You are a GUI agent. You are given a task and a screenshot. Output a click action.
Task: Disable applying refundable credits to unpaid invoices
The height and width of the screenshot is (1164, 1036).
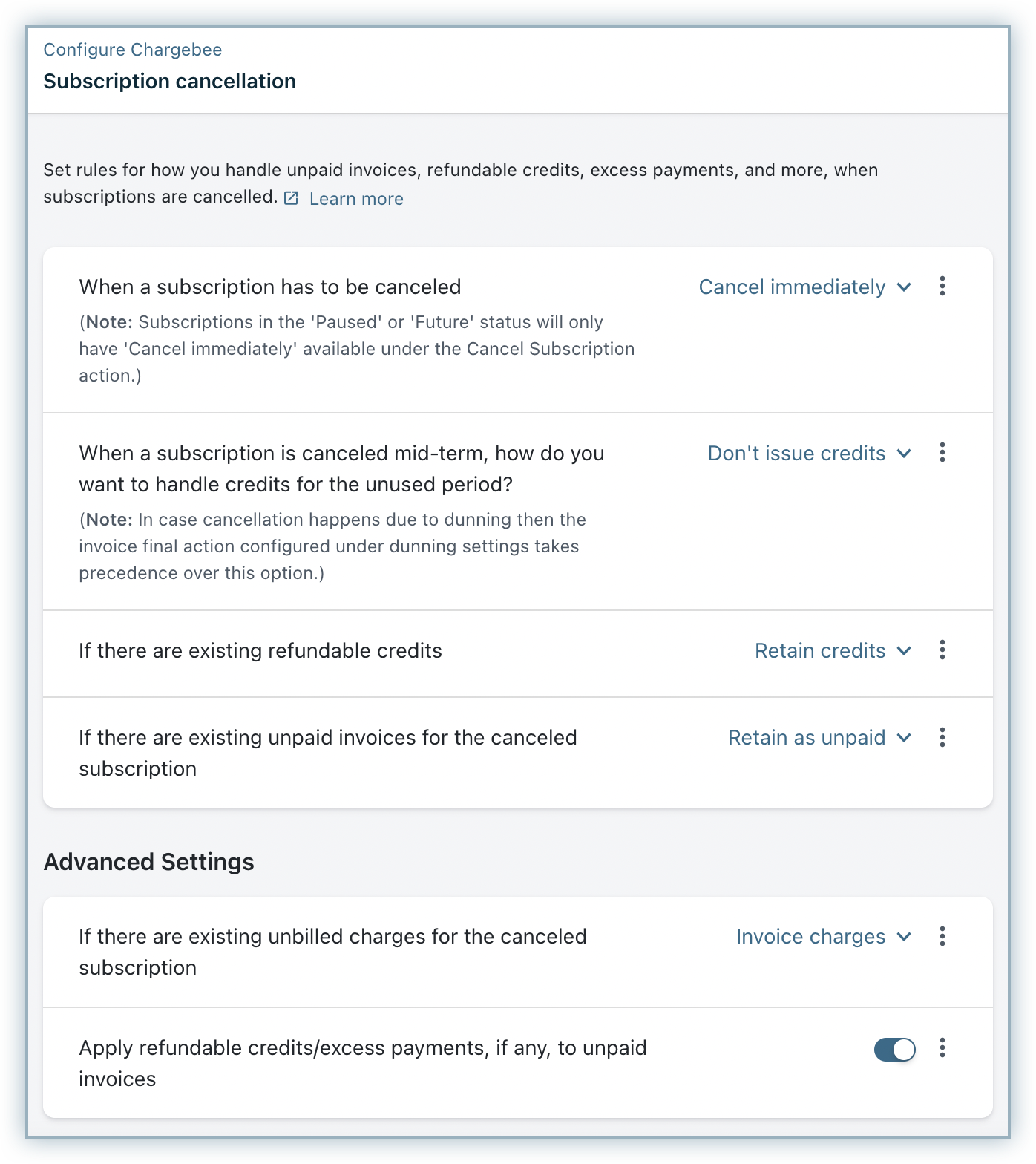[894, 1049]
